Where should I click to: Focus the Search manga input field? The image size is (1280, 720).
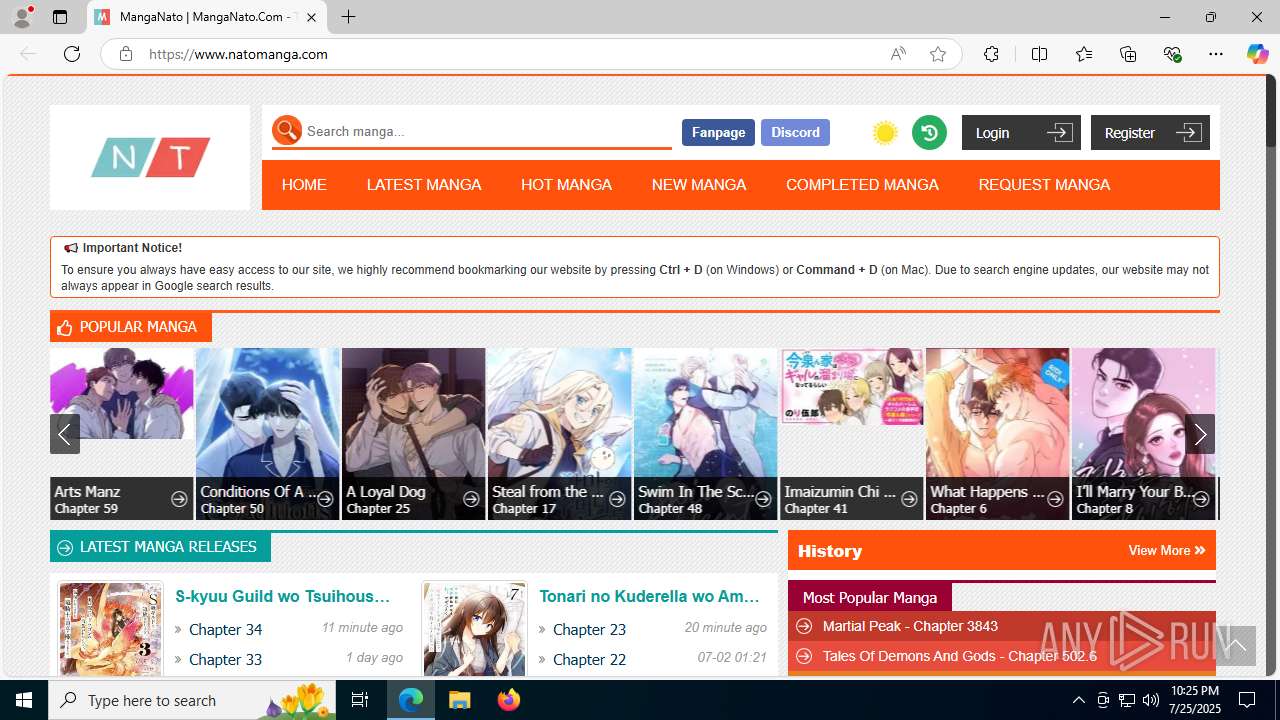(487, 131)
